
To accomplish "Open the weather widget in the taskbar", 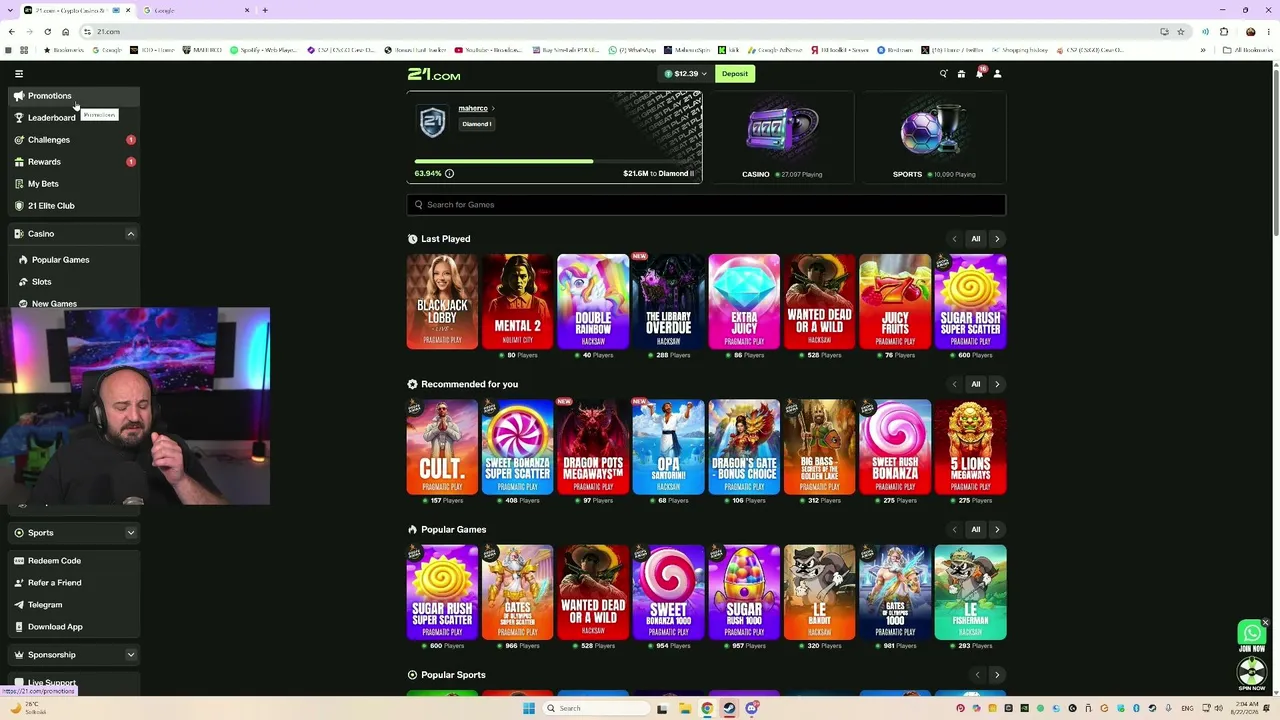I will [28, 708].
